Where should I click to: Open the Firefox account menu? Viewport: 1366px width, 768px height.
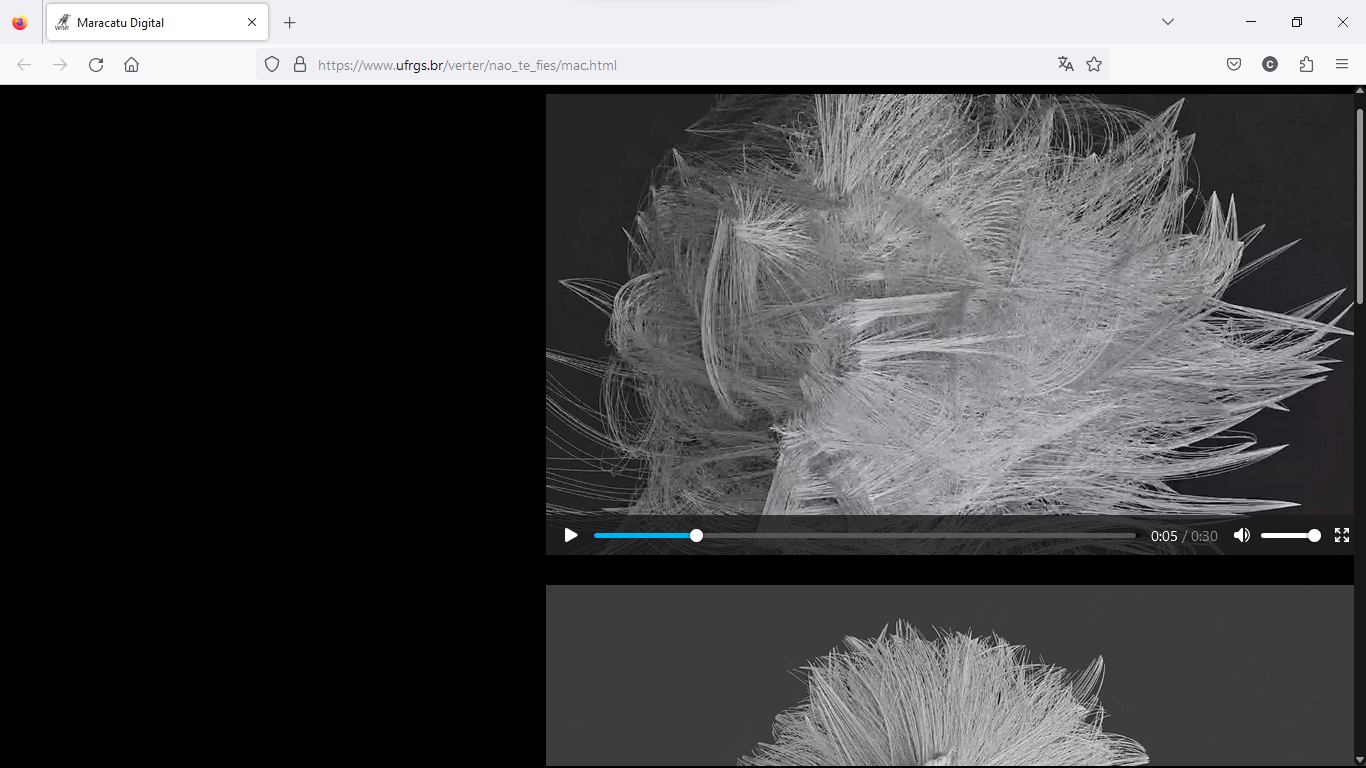1270,65
